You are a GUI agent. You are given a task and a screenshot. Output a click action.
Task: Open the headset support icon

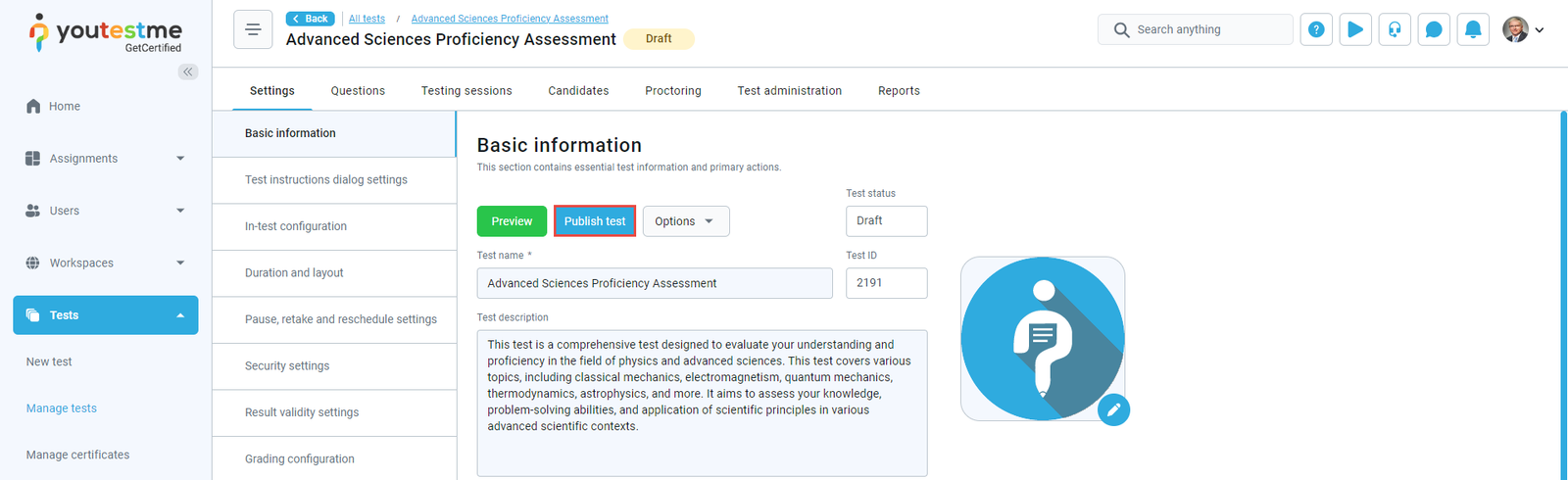pyautogui.click(x=1395, y=29)
